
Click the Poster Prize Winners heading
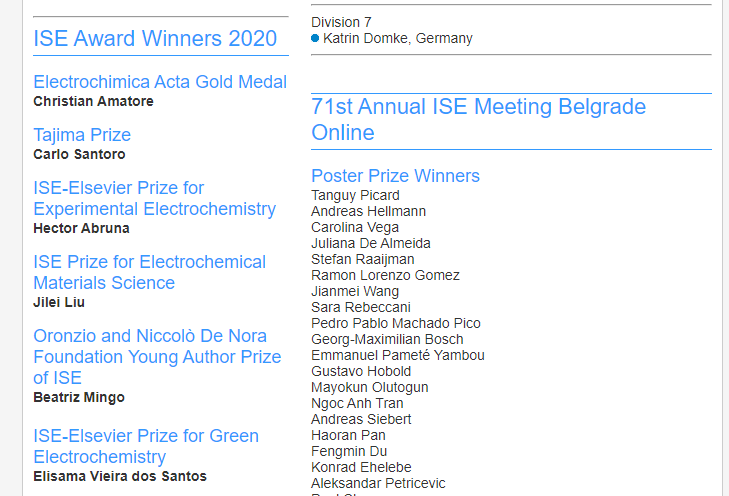396,176
